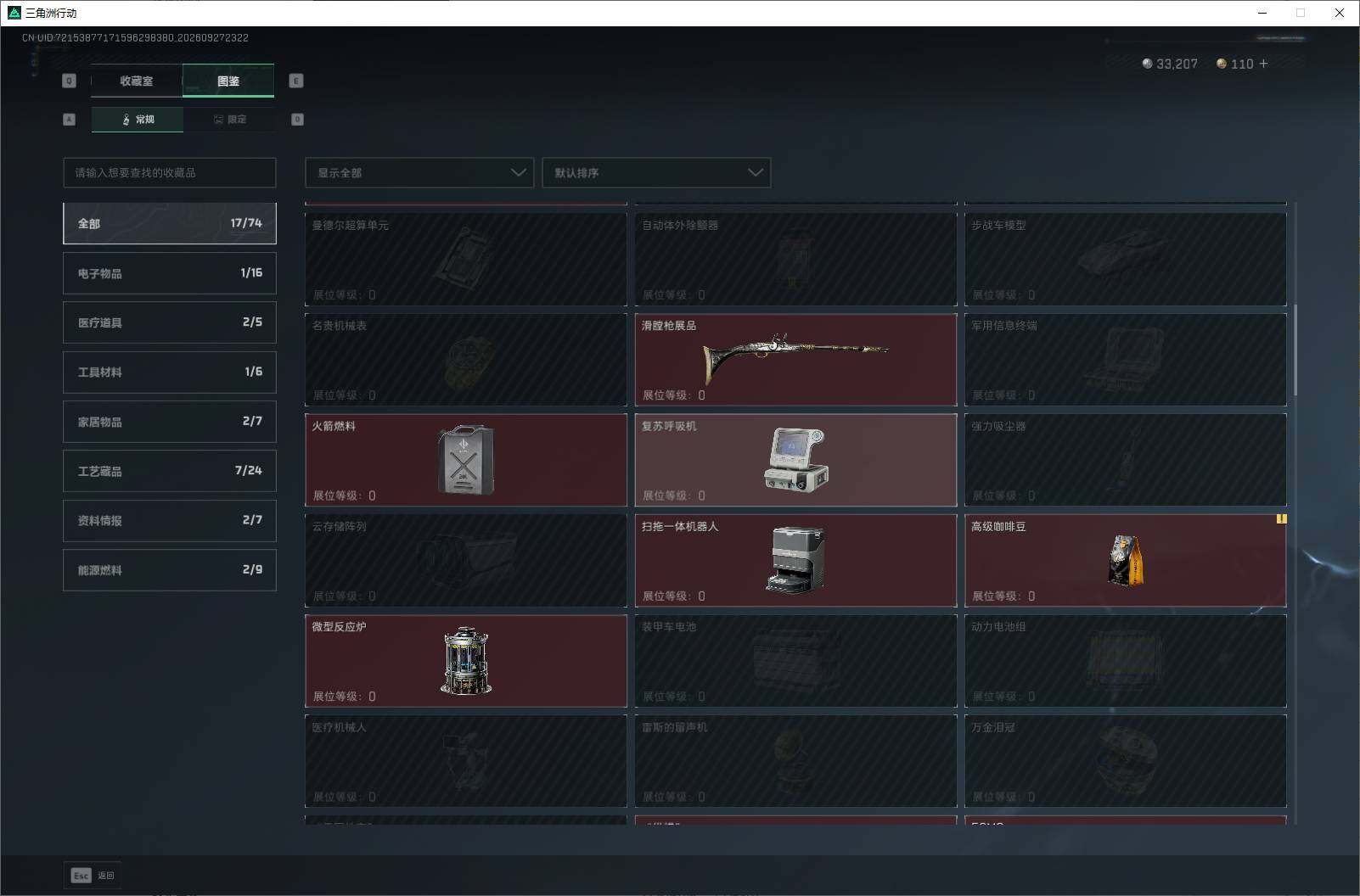The height and width of the screenshot is (896, 1360).
Task: Toggle to the 限定 sub-tab
Action: (x=229, y=120)
